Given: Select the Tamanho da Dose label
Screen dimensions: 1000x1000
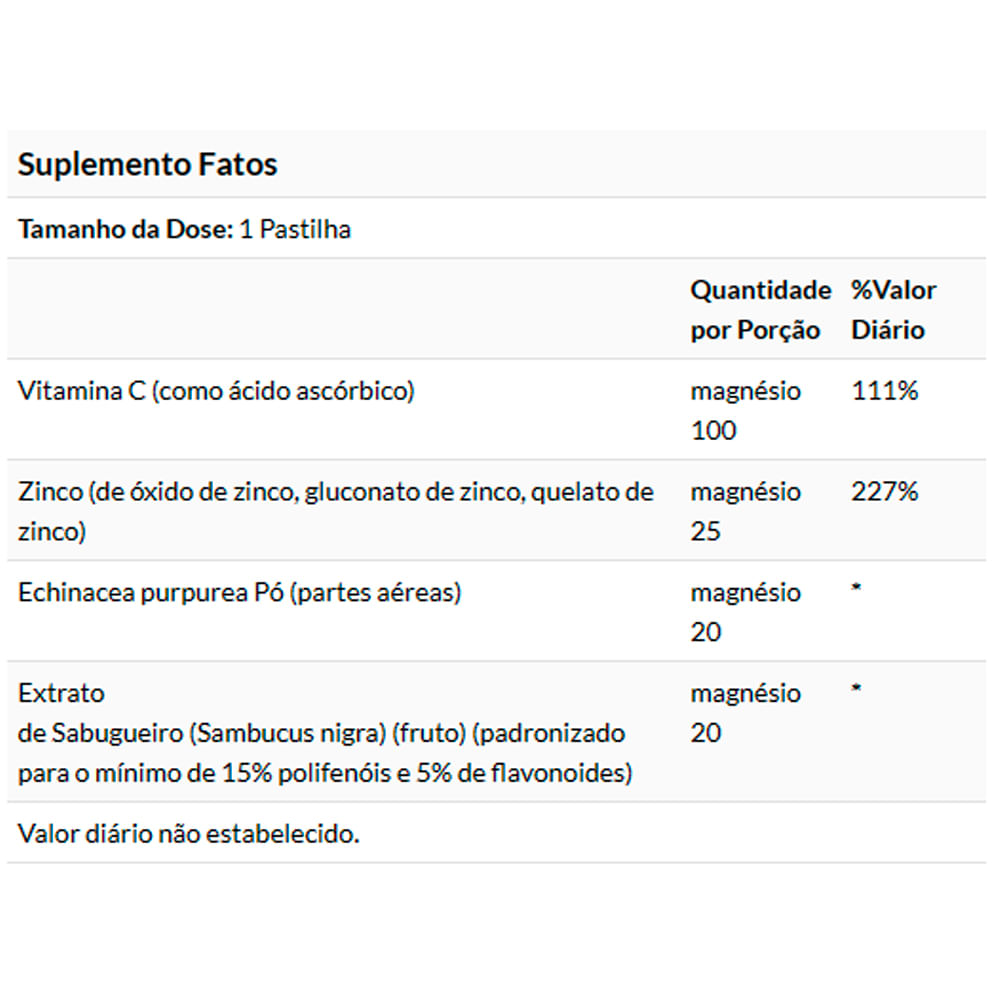Looking at the screenshot, I should point(125,229).
